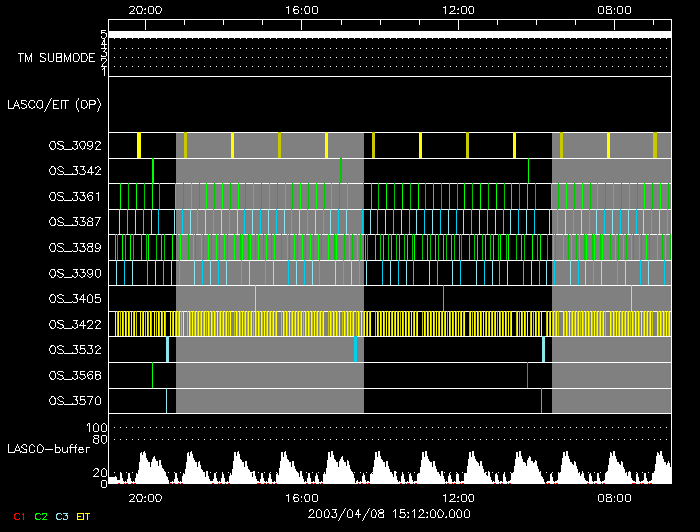Viewport: 700px width, 532px height.
Task: Click leftmost cyan marker in OS_3532 row
Action: [167, 349]
